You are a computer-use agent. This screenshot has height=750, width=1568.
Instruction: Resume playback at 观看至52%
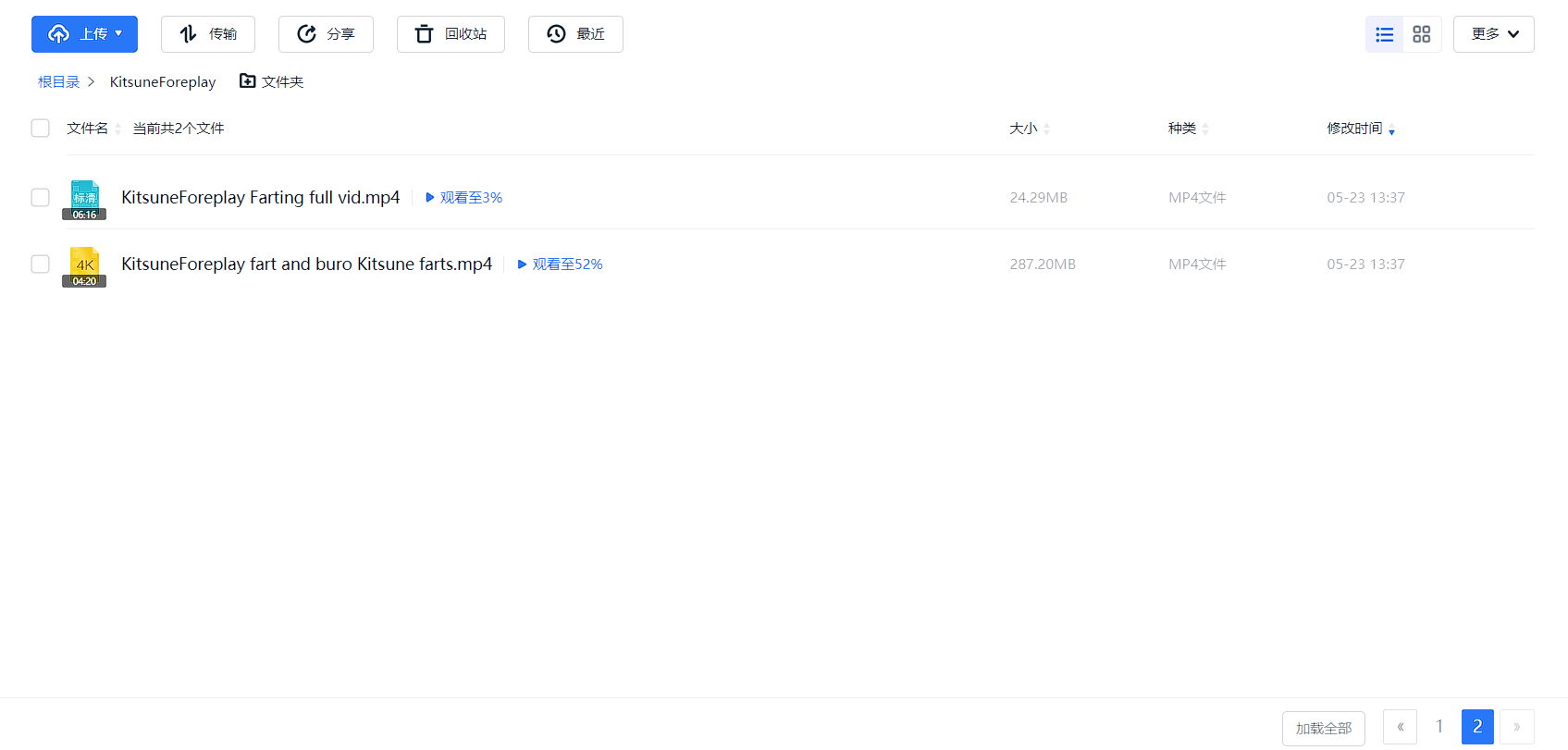pos(561,264)
